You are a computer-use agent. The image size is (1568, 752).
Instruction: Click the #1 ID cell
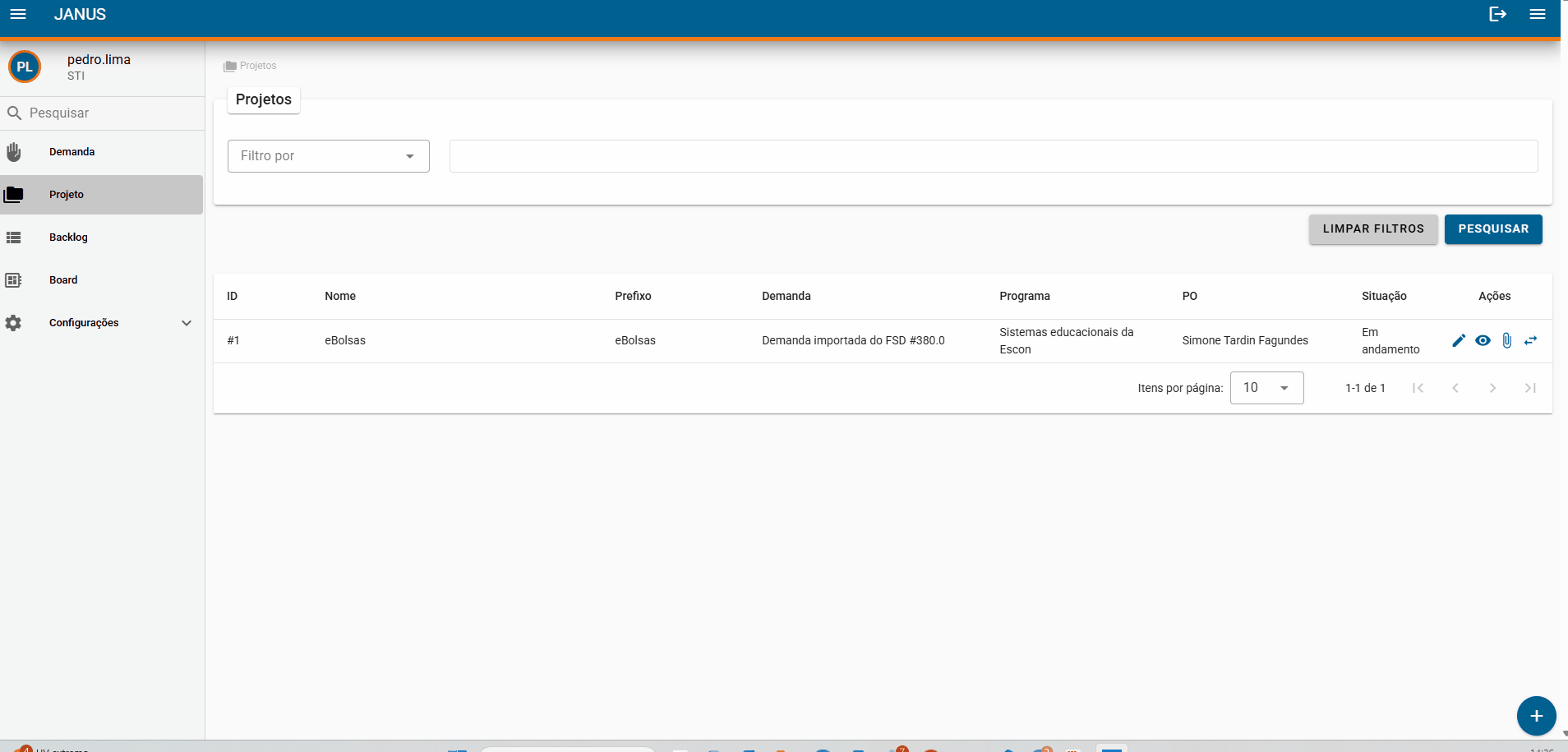tap(233, 340)
